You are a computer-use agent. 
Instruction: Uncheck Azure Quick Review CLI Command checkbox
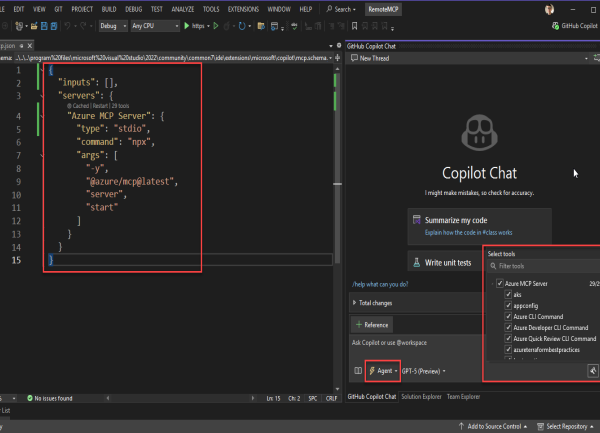(508, 339)
